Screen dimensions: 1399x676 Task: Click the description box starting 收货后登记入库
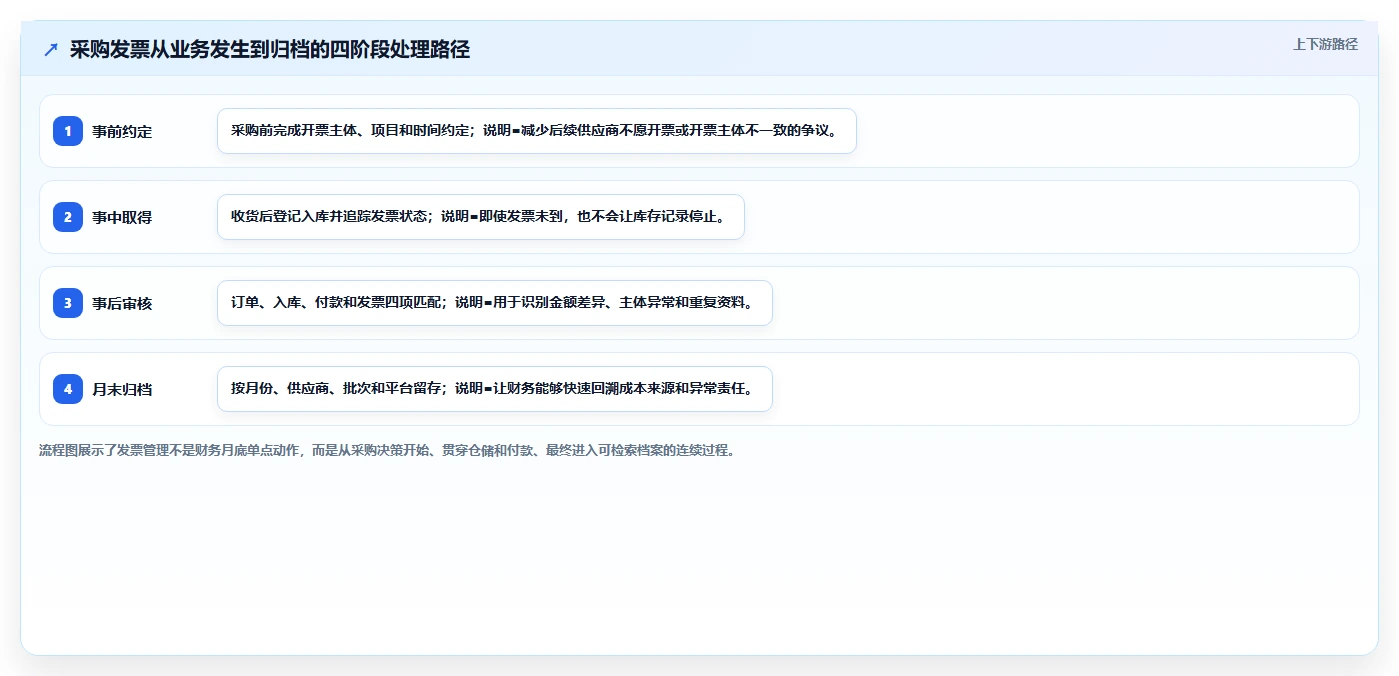(x=481, y=217)
